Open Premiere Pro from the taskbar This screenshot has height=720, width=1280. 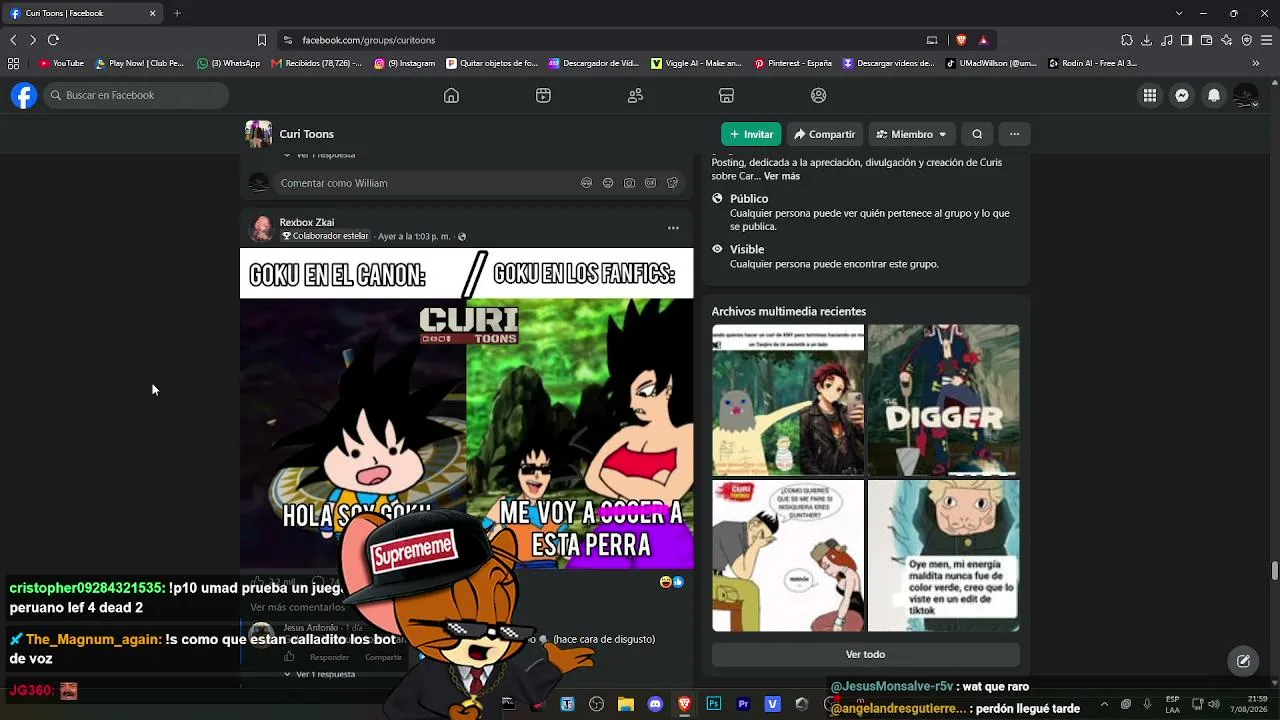743,704
